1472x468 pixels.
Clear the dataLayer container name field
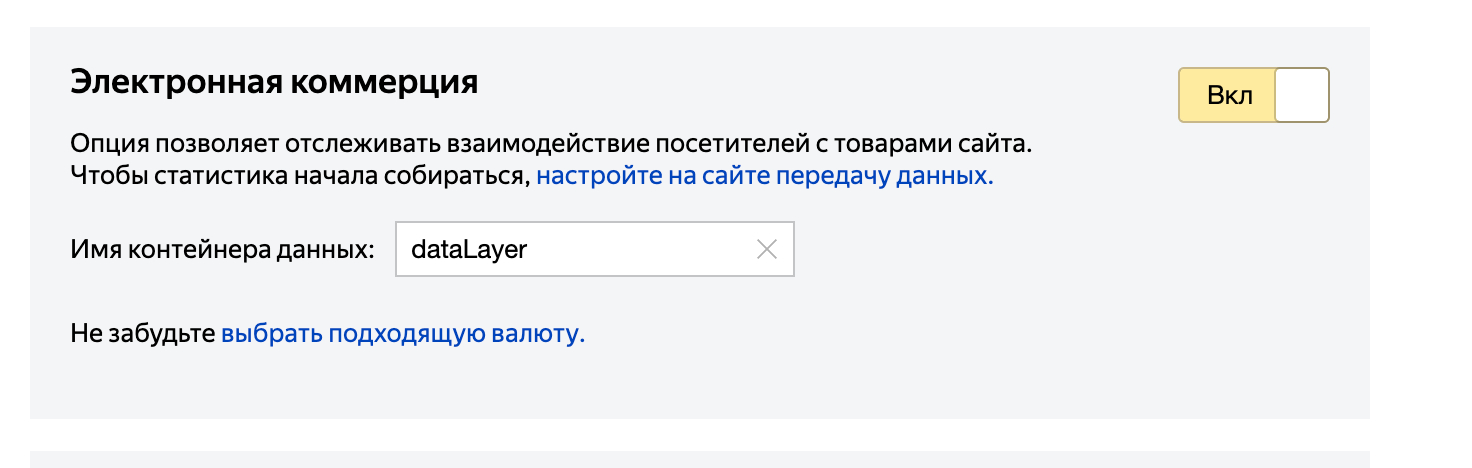click(767, 250)
